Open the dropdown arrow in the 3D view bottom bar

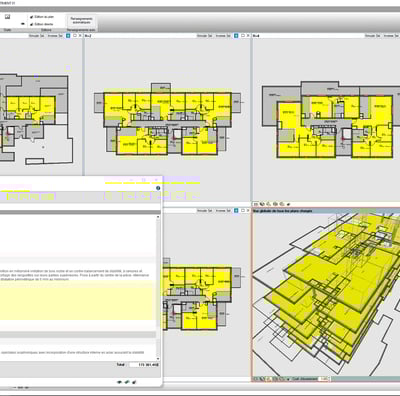(288, 379)
